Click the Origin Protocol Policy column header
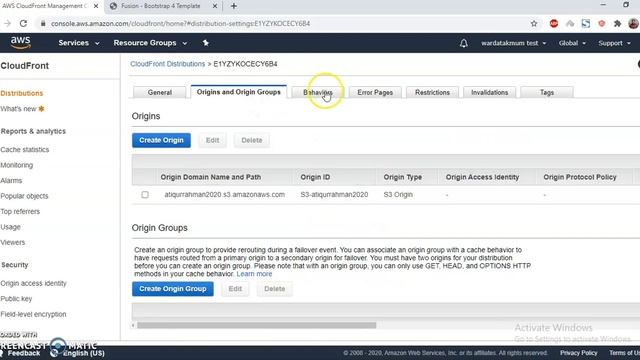Image resolution: width=640 pixels, height=360 pixels. coord(580,177)
